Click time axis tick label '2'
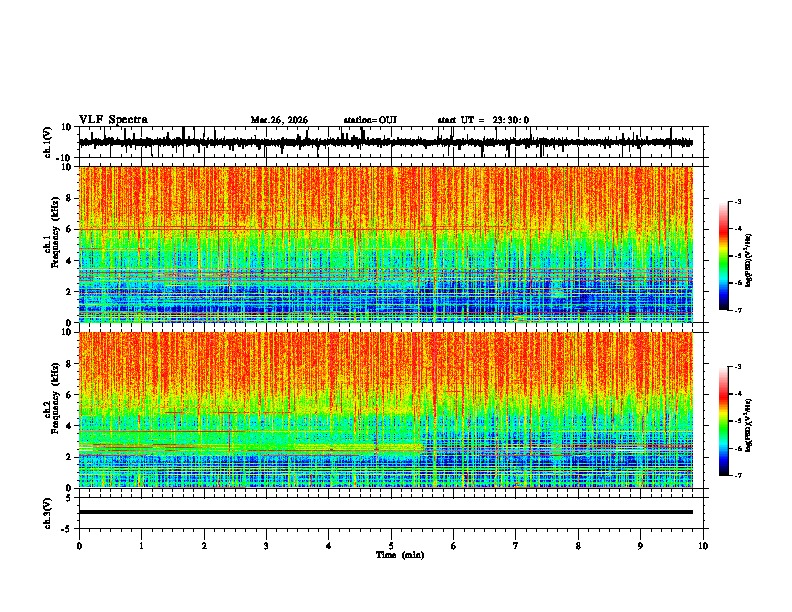792x612 pixels. [x=204, y=546]
